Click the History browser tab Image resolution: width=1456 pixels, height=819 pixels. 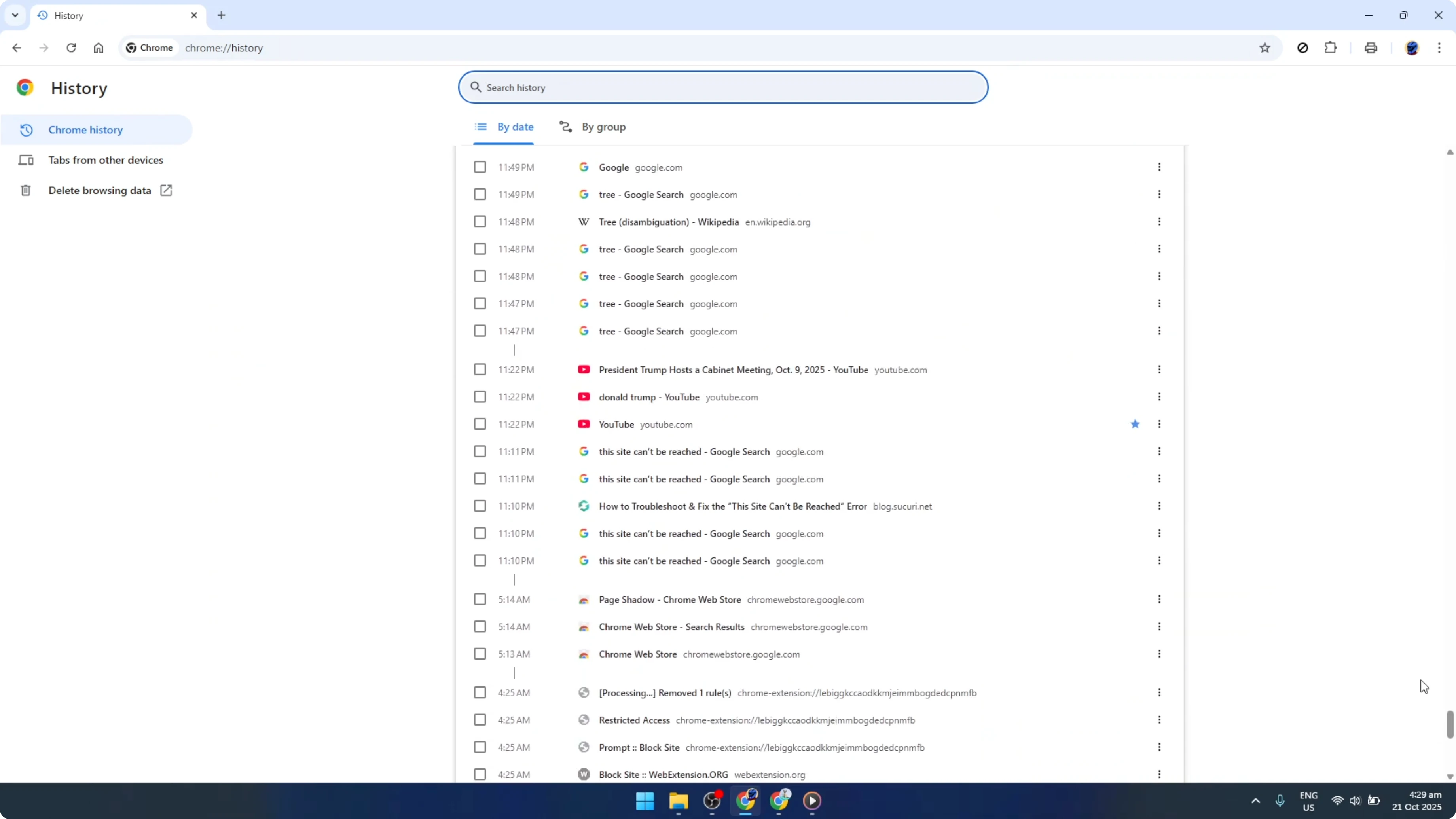coord(118,16)
